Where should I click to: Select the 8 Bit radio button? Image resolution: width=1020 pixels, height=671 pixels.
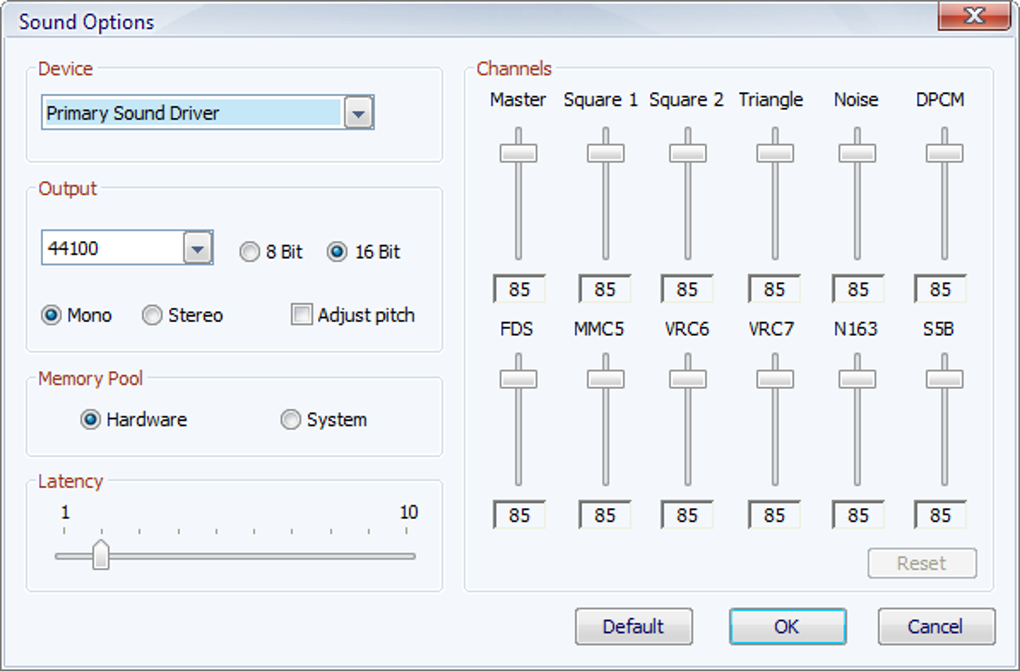[250, 252]
